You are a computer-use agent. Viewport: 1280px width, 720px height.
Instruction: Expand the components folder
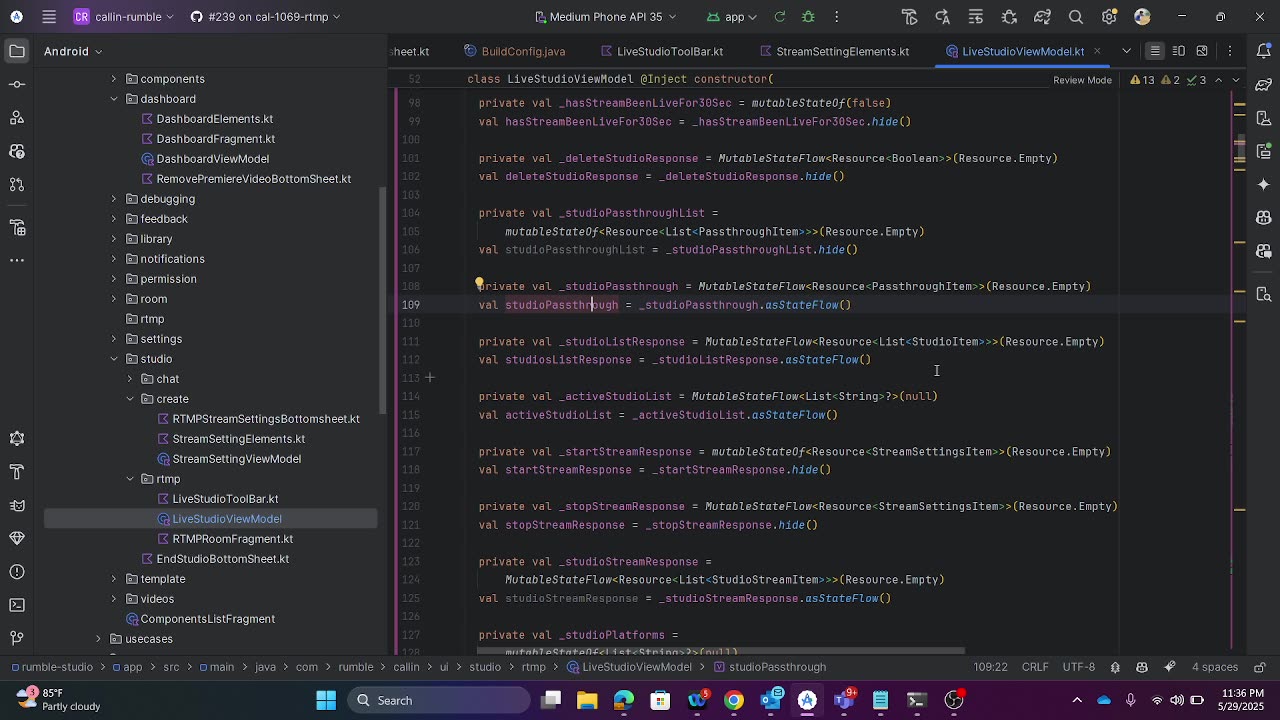pyautogui.click(x=114, y=79)
